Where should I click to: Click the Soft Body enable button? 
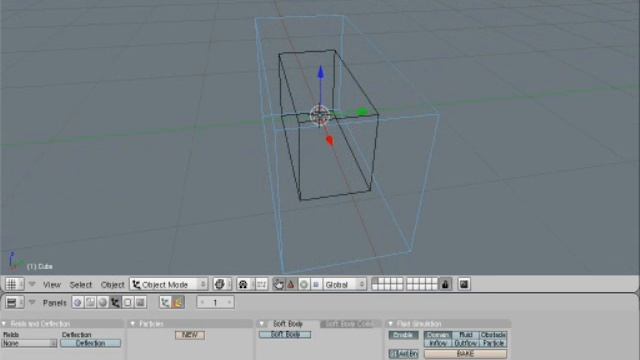tap(285, 334)
